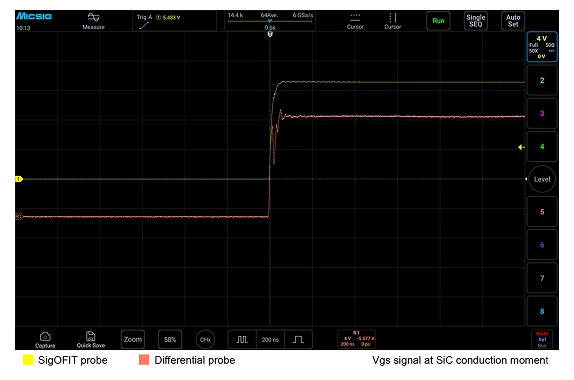Turn on channel 5
This screenshot has height=380, width=574.
click(542, 212)
